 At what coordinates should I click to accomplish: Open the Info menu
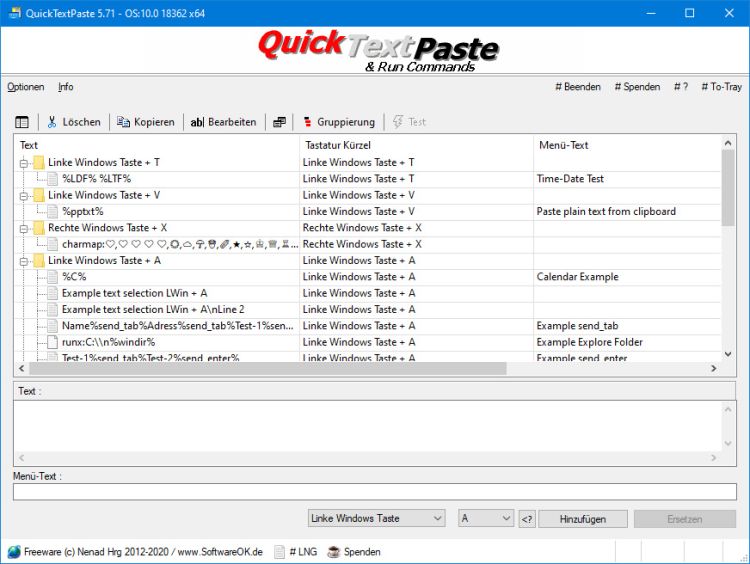point(66,87)
